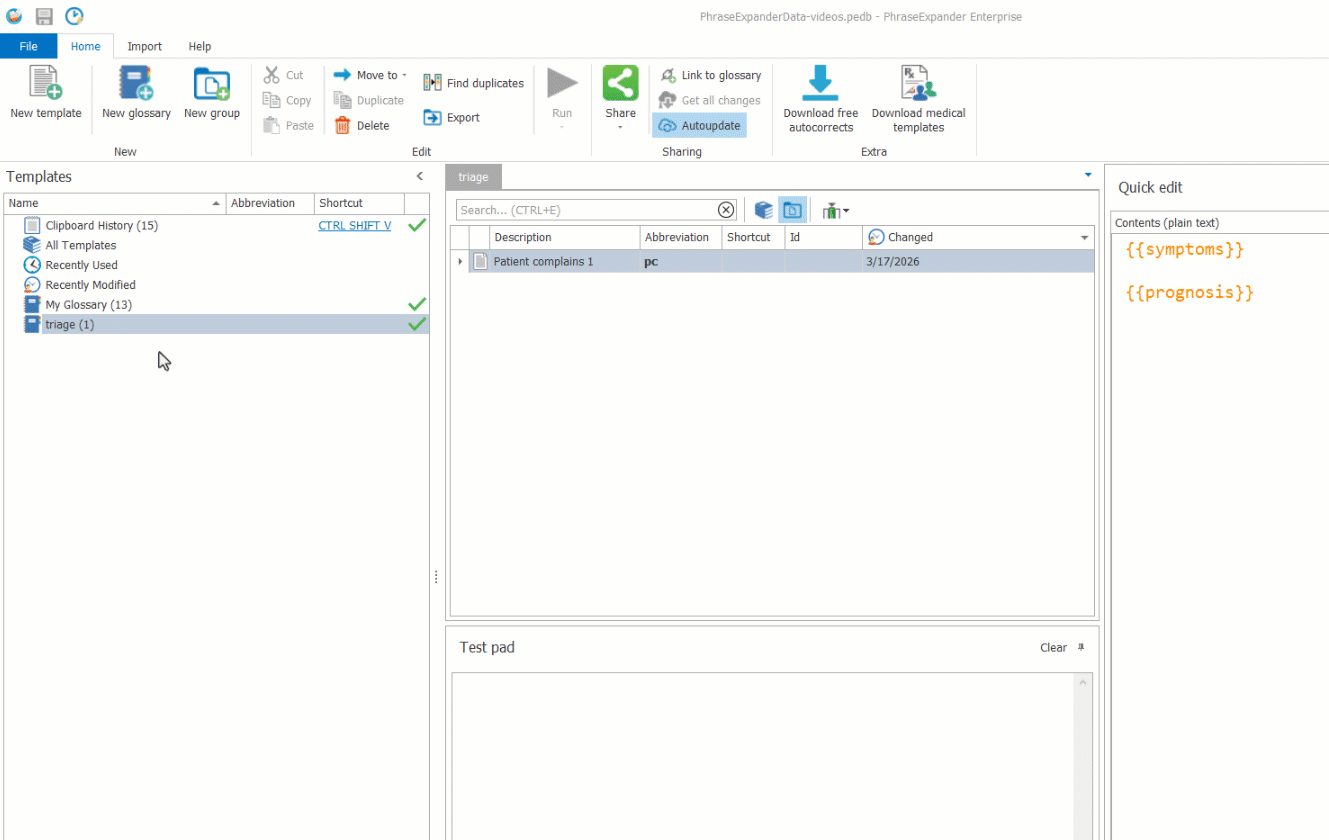This screenshot has height=840, width=1329.
Task: Click the stacked books icon beside search
Action: pos(764,210)
